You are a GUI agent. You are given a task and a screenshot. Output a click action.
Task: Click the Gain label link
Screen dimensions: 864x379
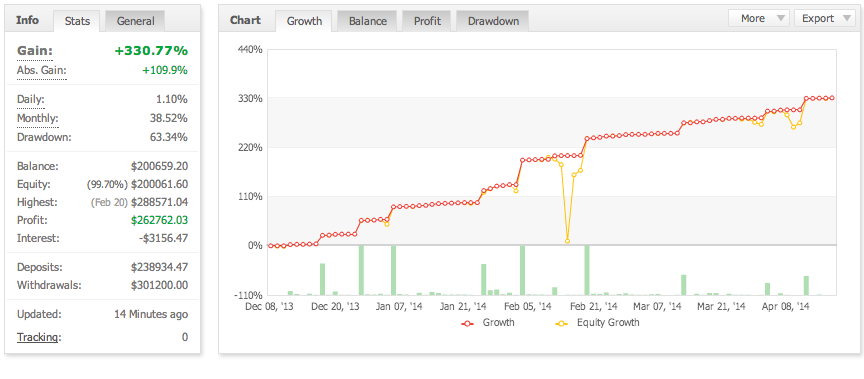35,51
